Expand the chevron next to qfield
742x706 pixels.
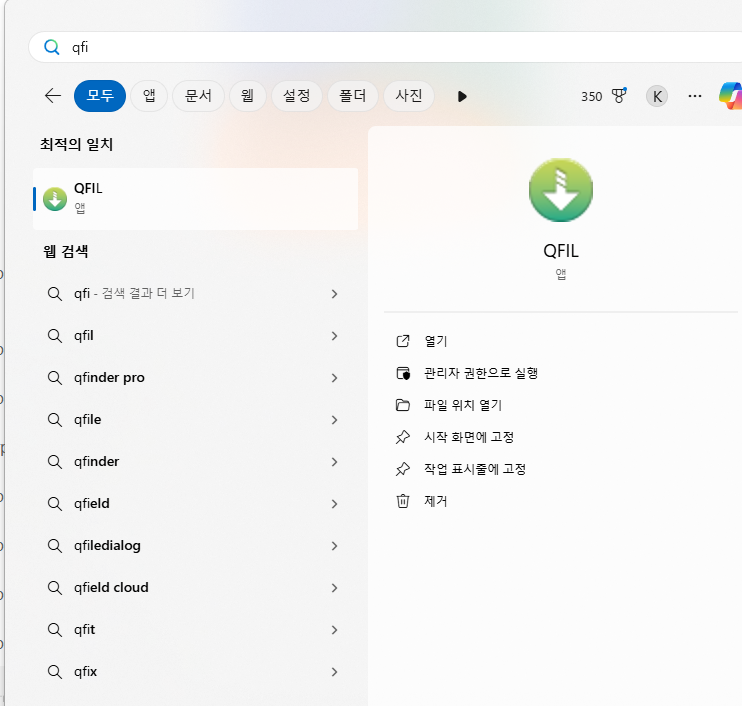(x=335, y=504)
